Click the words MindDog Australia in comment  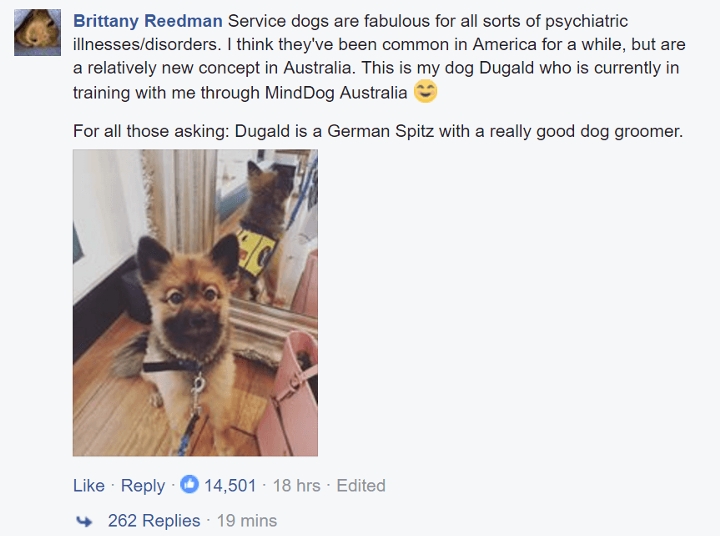pyautogui.click(x=336, y=93)
